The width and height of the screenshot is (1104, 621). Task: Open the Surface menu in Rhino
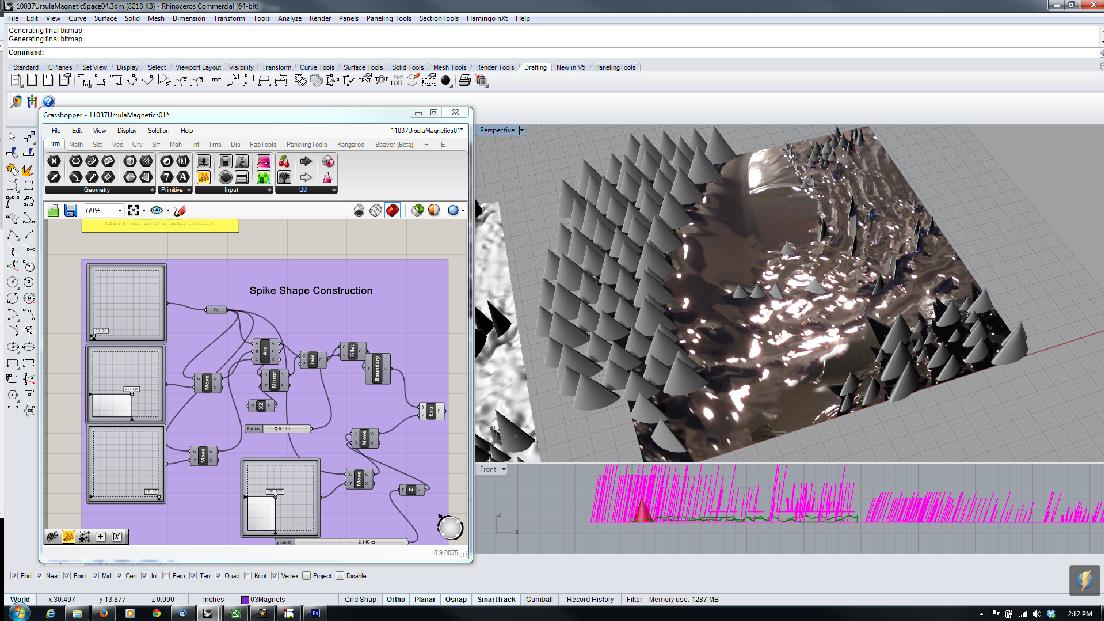(106, 18)
